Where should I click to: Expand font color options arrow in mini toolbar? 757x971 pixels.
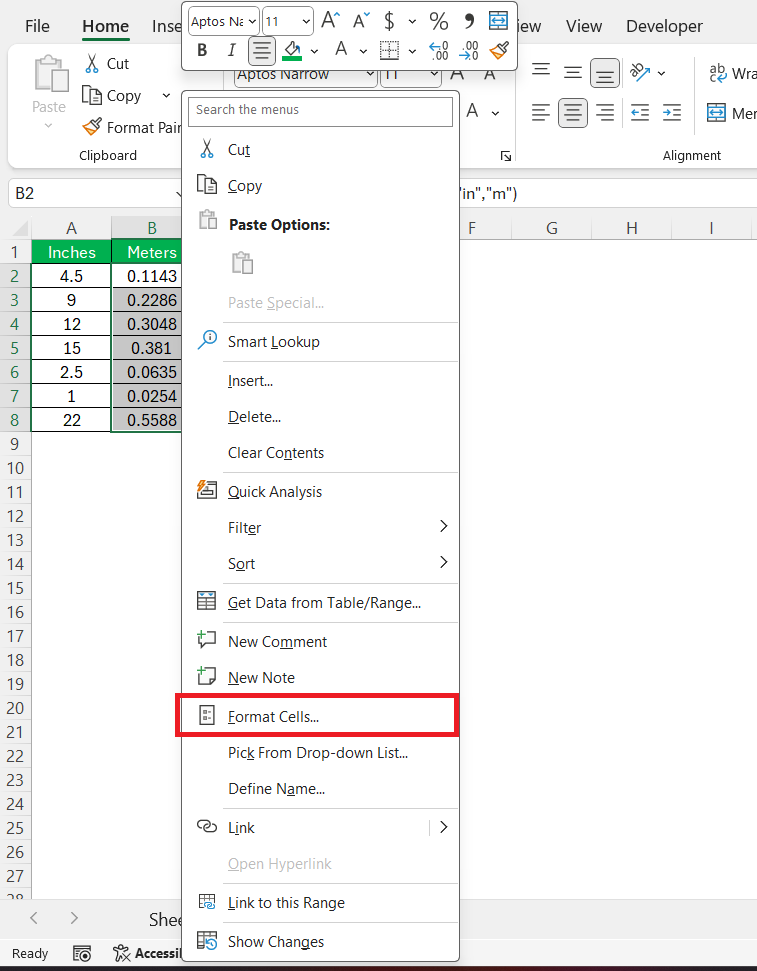pos(363,51)
